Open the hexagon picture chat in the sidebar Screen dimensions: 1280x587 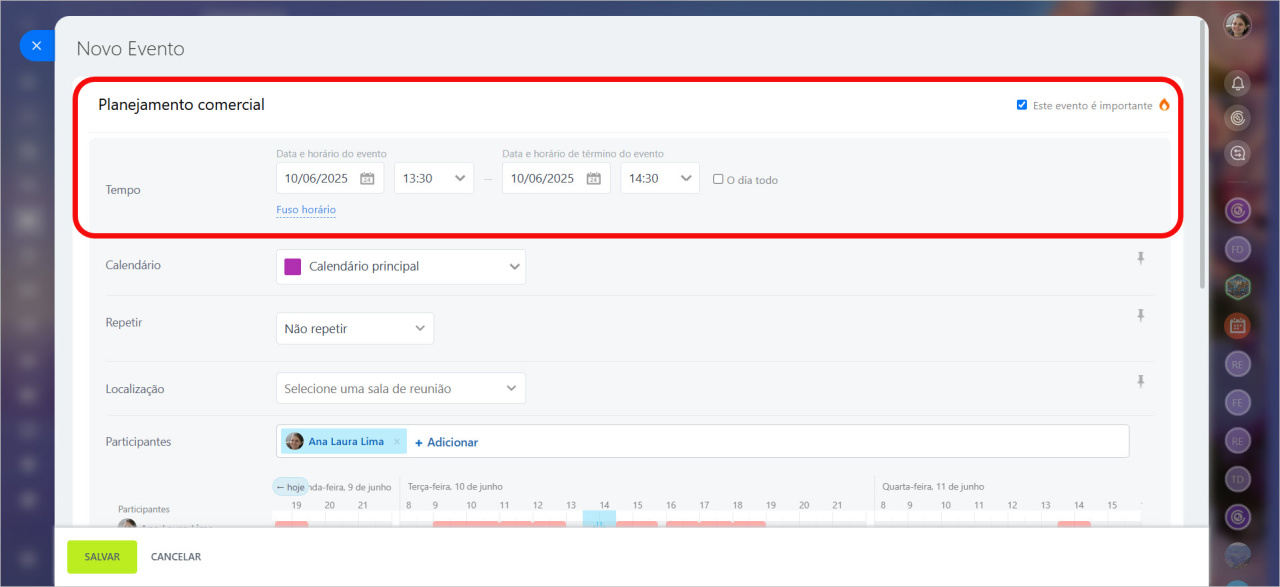(x=1238, y=286)
